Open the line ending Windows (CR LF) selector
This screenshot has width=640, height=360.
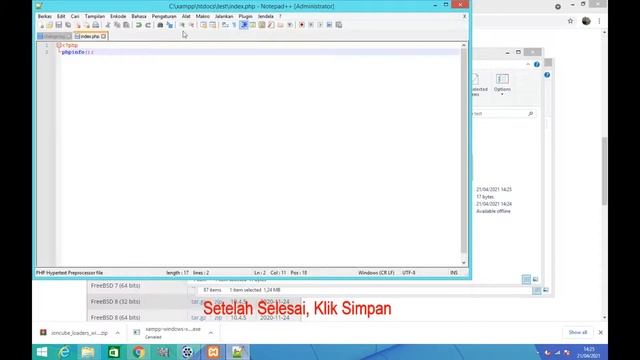coord(376,273)
